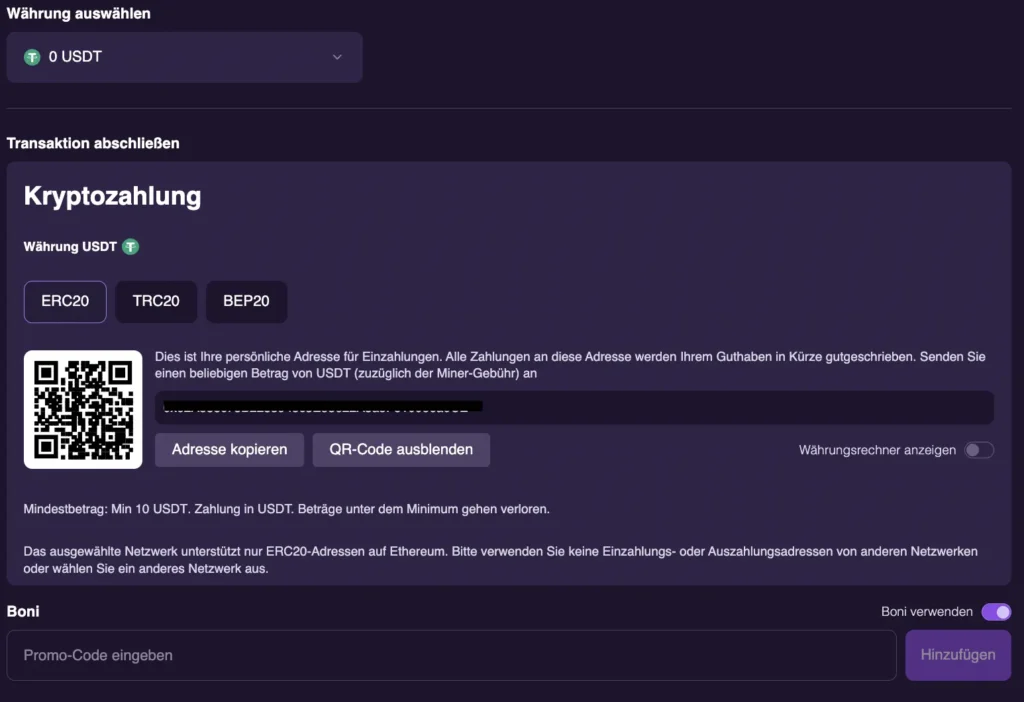Viewport: 1024px width, 702px height.
Task: Click the Mindestbetrag minimum 10 USDT notice
Action: (x=286, y=509)
